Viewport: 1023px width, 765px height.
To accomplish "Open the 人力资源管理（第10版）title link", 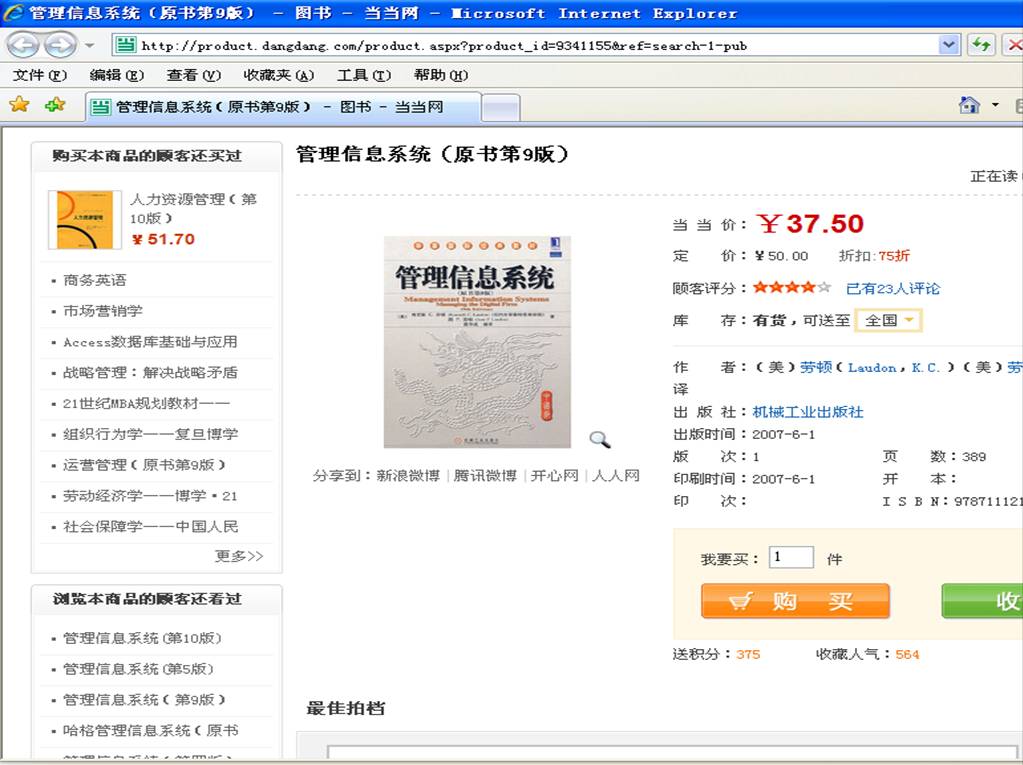I will click(x=193, y=208).
